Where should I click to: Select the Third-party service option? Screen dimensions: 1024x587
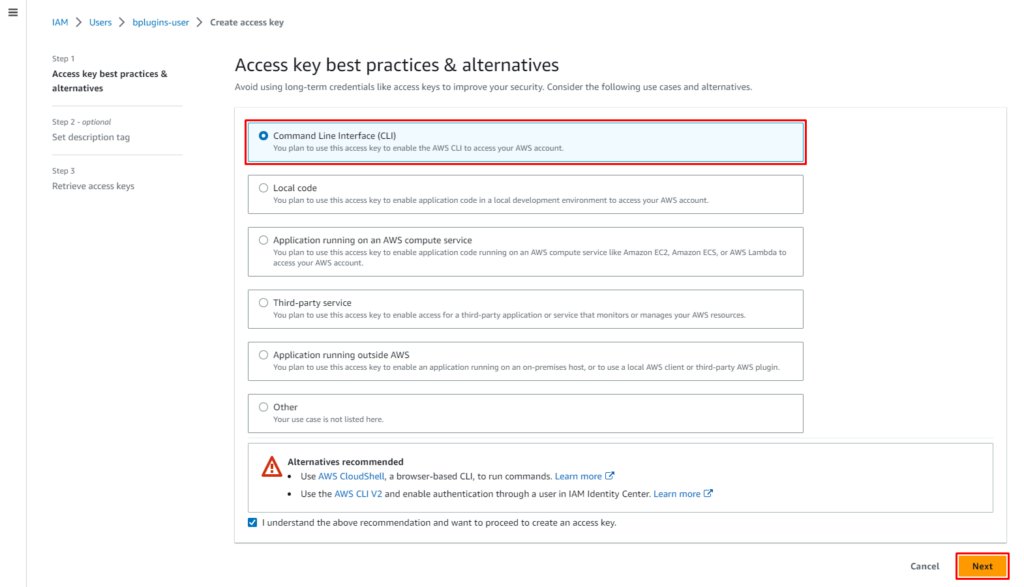262,302
